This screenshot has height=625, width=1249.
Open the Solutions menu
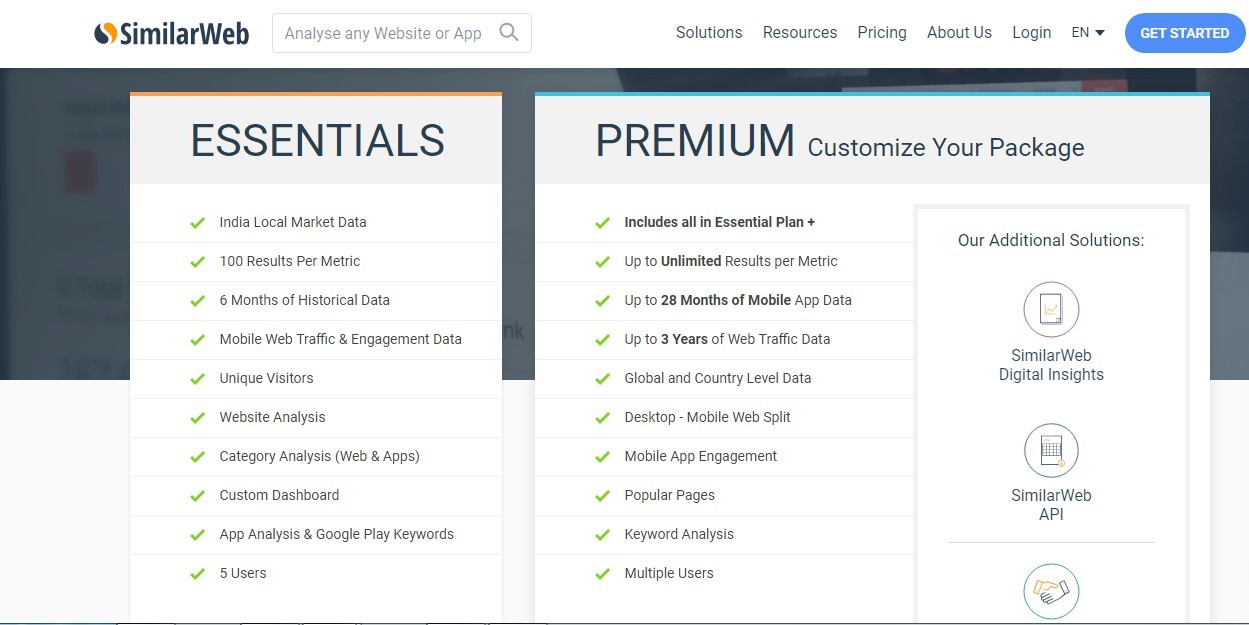[x=709, y=33]
